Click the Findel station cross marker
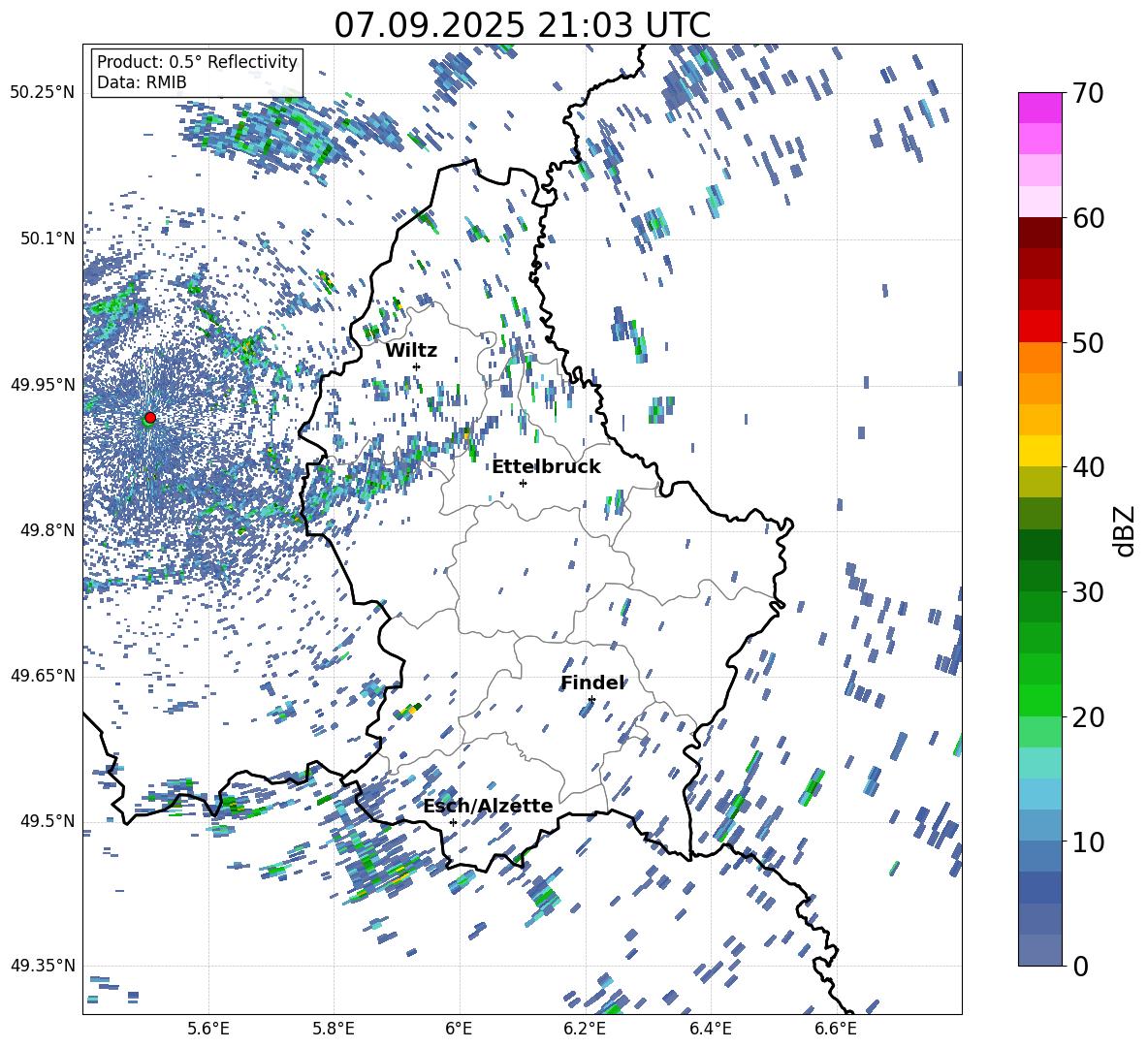1148x1048 pixels. coord(591,700)
